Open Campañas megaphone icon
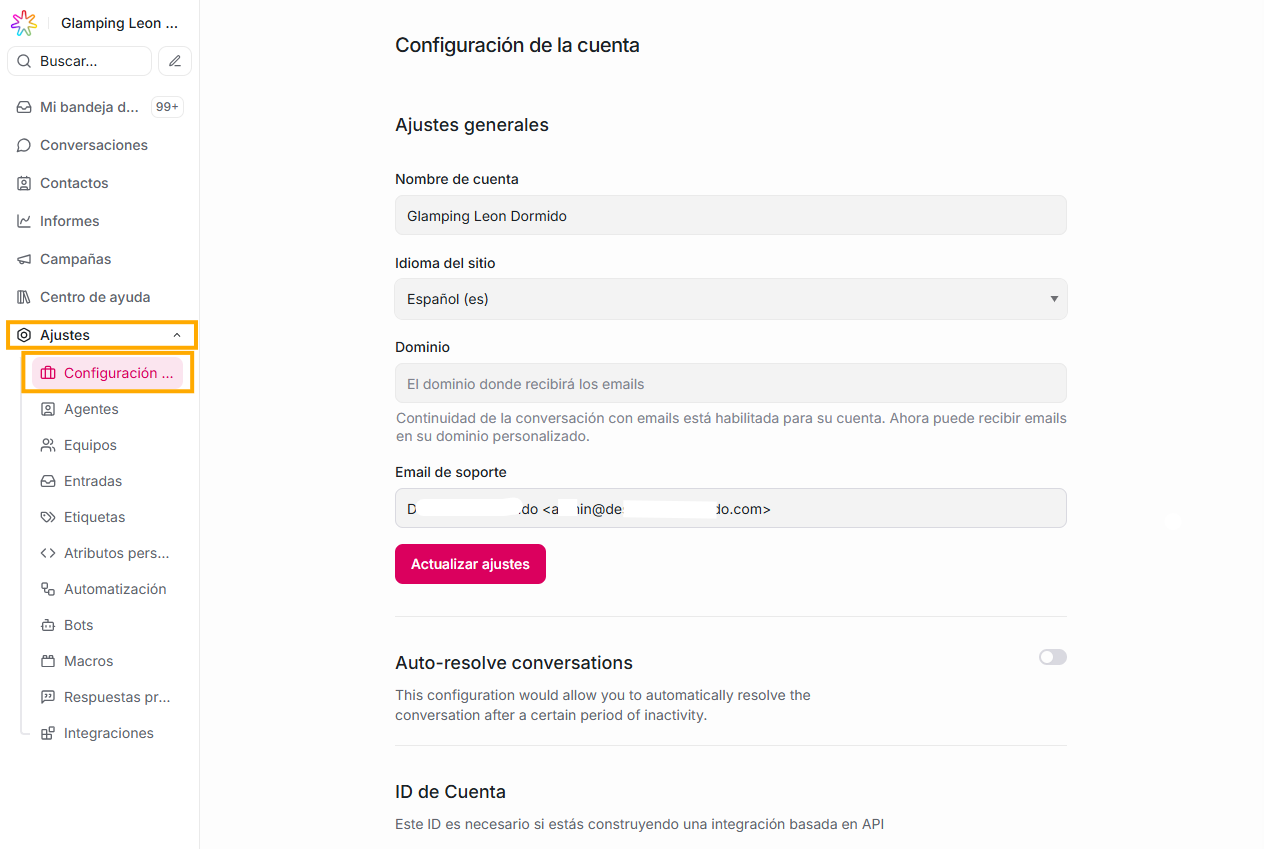1264x849 pixels. coord(24,259)
